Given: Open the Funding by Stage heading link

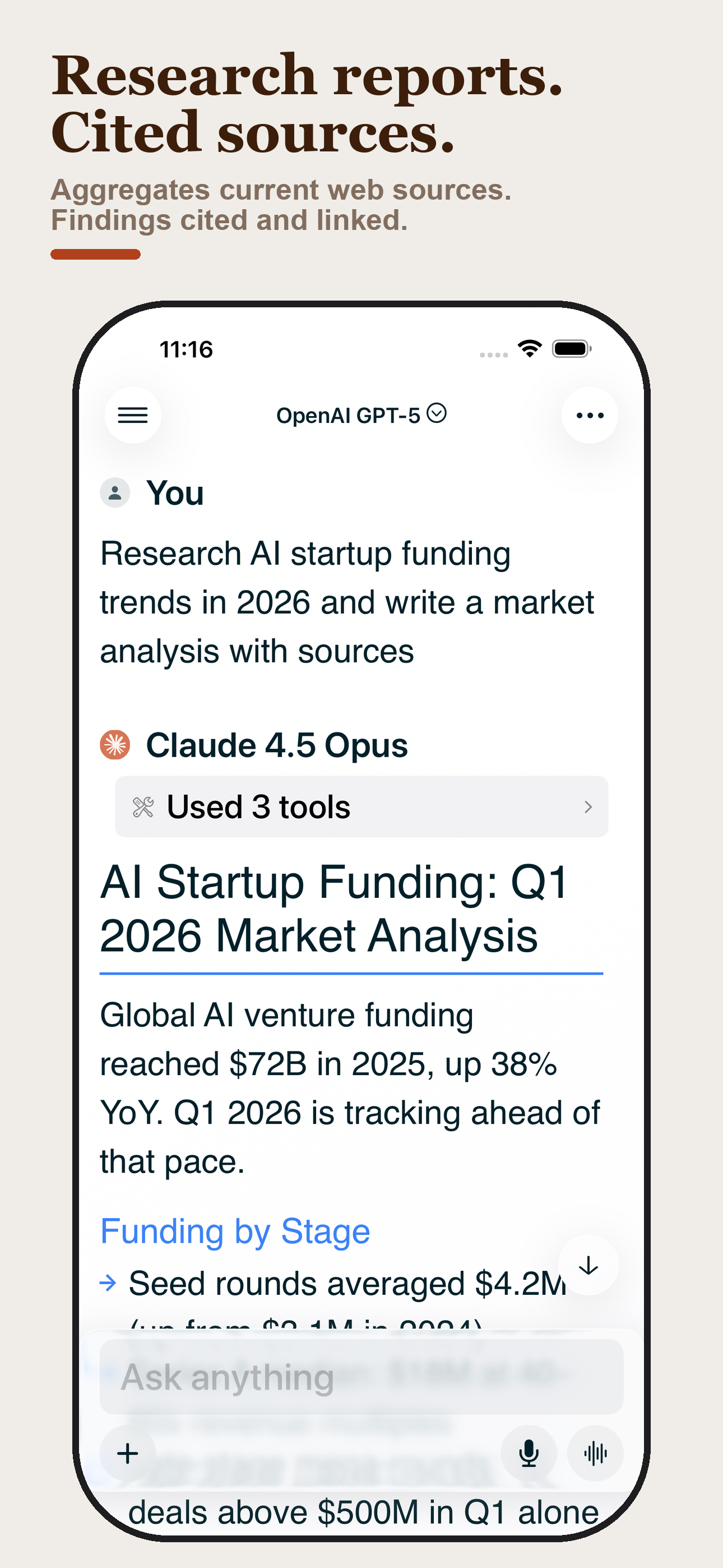Looking at the screenshot, I should click(235, 1232).
